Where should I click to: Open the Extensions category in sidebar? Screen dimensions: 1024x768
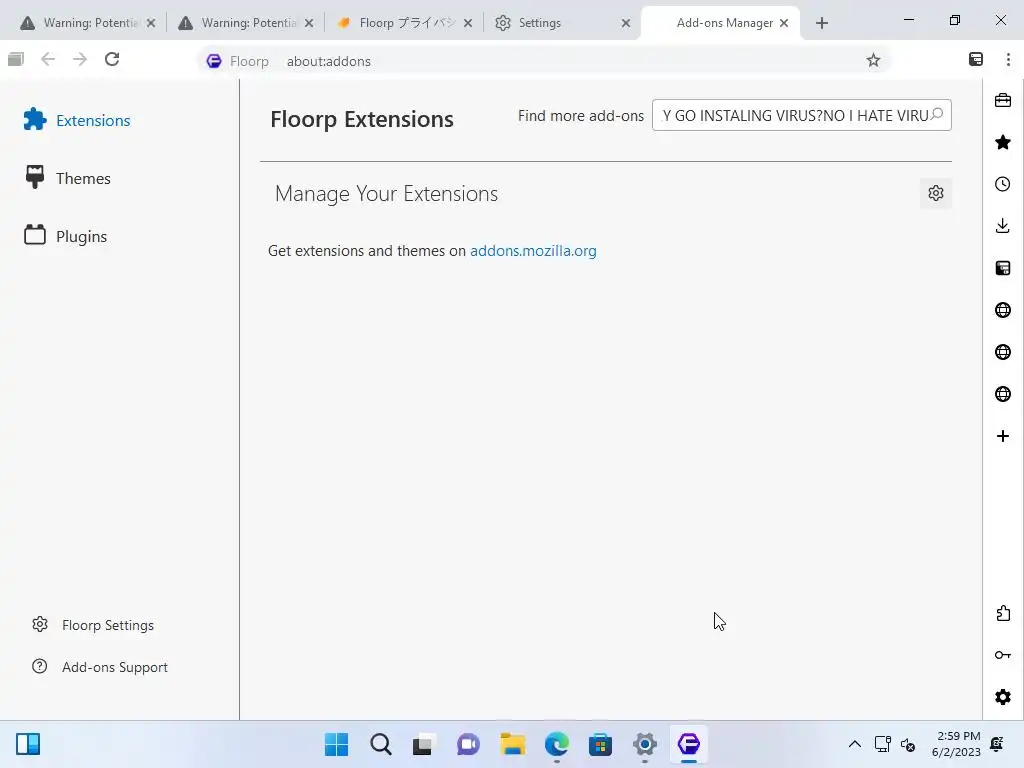pyautogui.click(x=76, y=120)
